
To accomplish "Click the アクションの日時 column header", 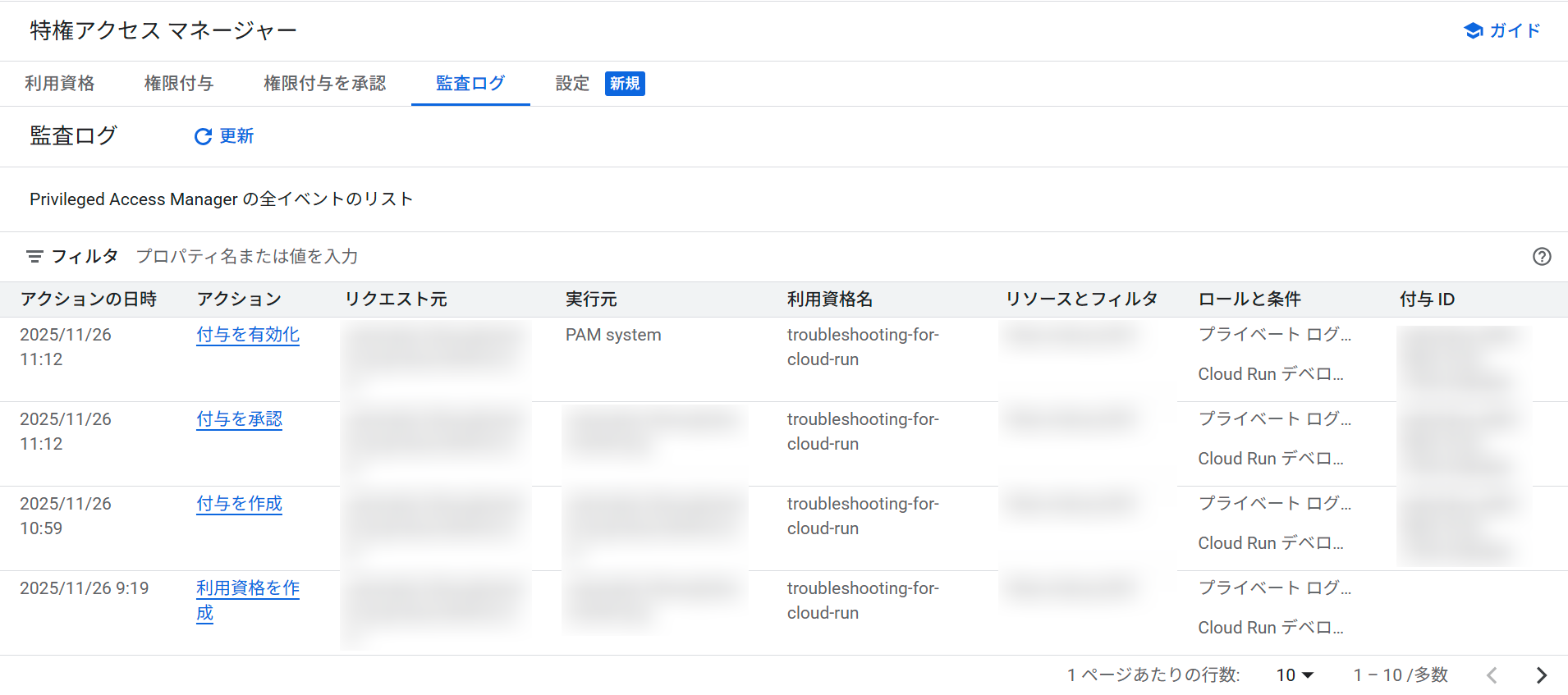I will pyautogui.click(x=89, y=299).
